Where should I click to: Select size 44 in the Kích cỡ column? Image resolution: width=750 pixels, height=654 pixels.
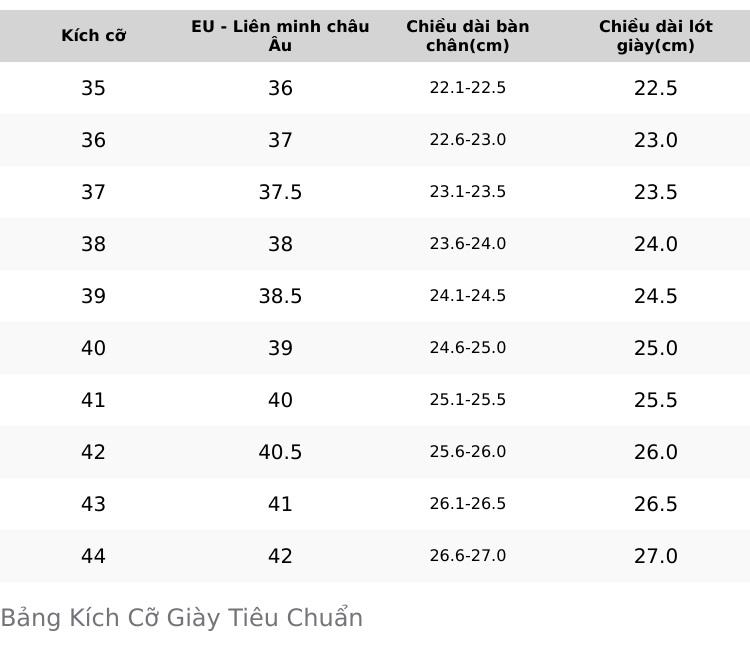click(93, 556)
